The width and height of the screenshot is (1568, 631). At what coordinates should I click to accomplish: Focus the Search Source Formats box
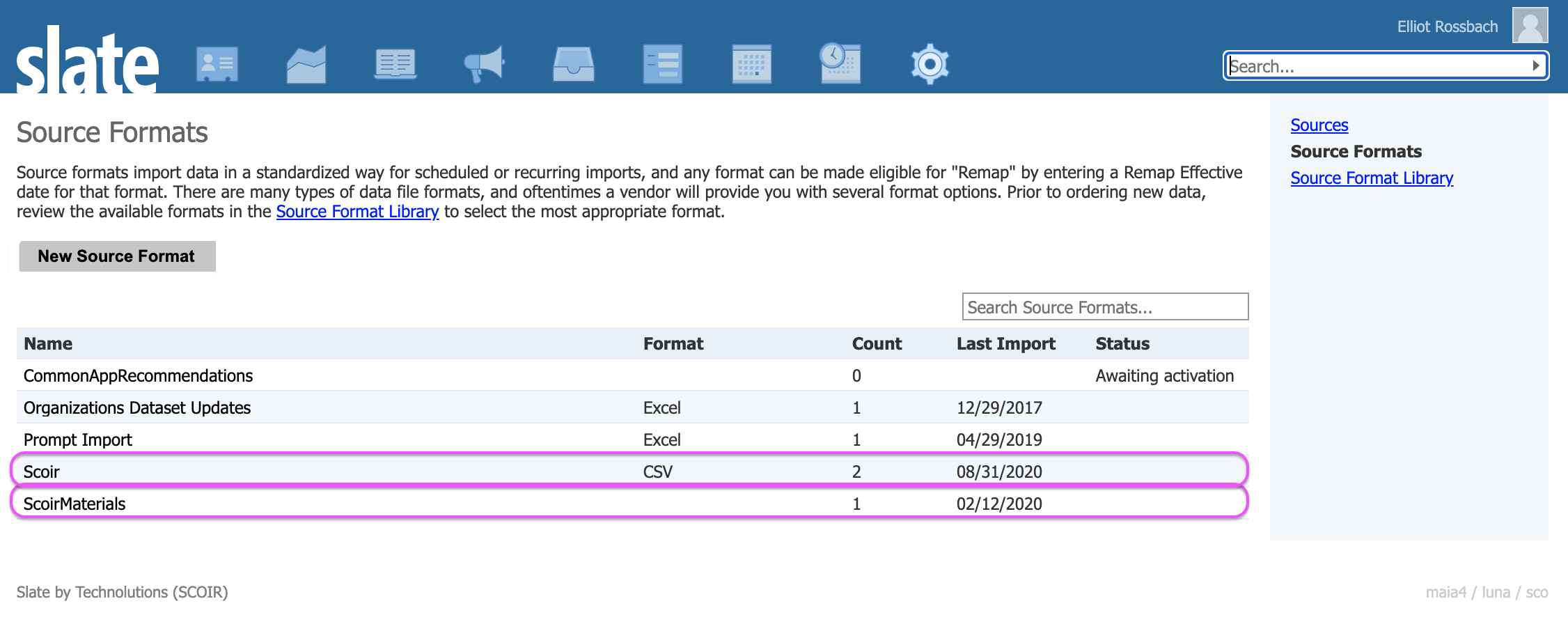pyautogui.click(x=1105, y=306)
